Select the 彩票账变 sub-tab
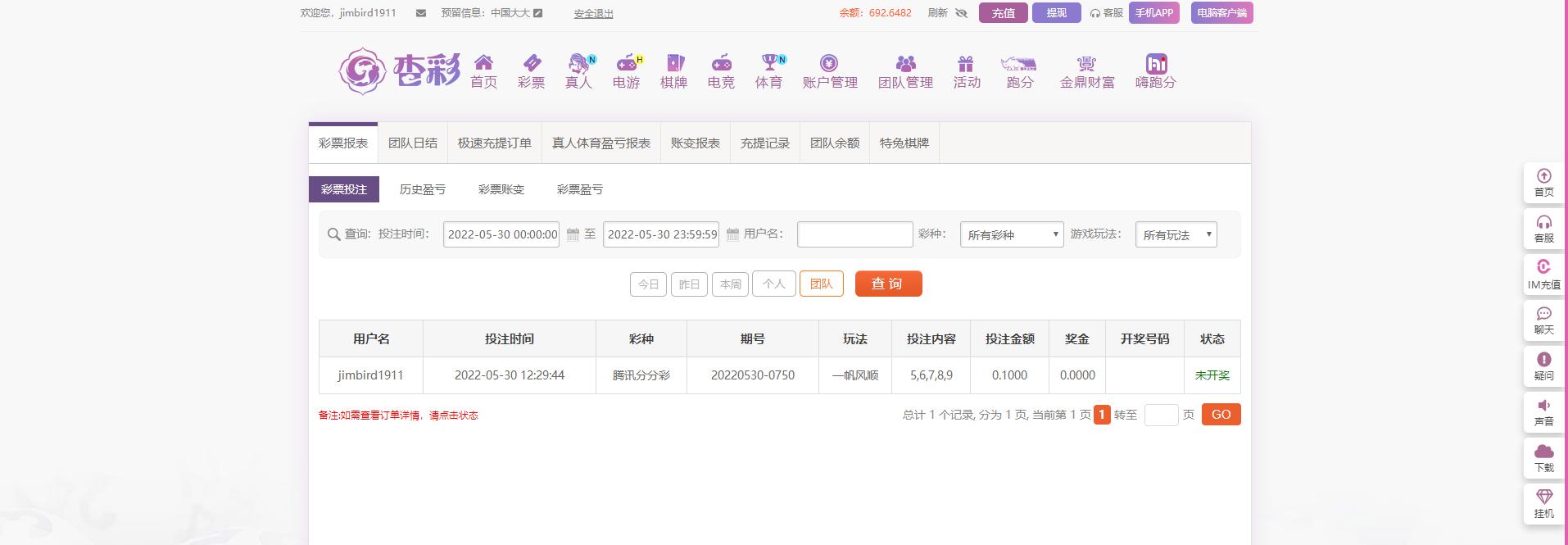Image resolution: width=1568 pixels, height=545 pixels. click(501, 189)
